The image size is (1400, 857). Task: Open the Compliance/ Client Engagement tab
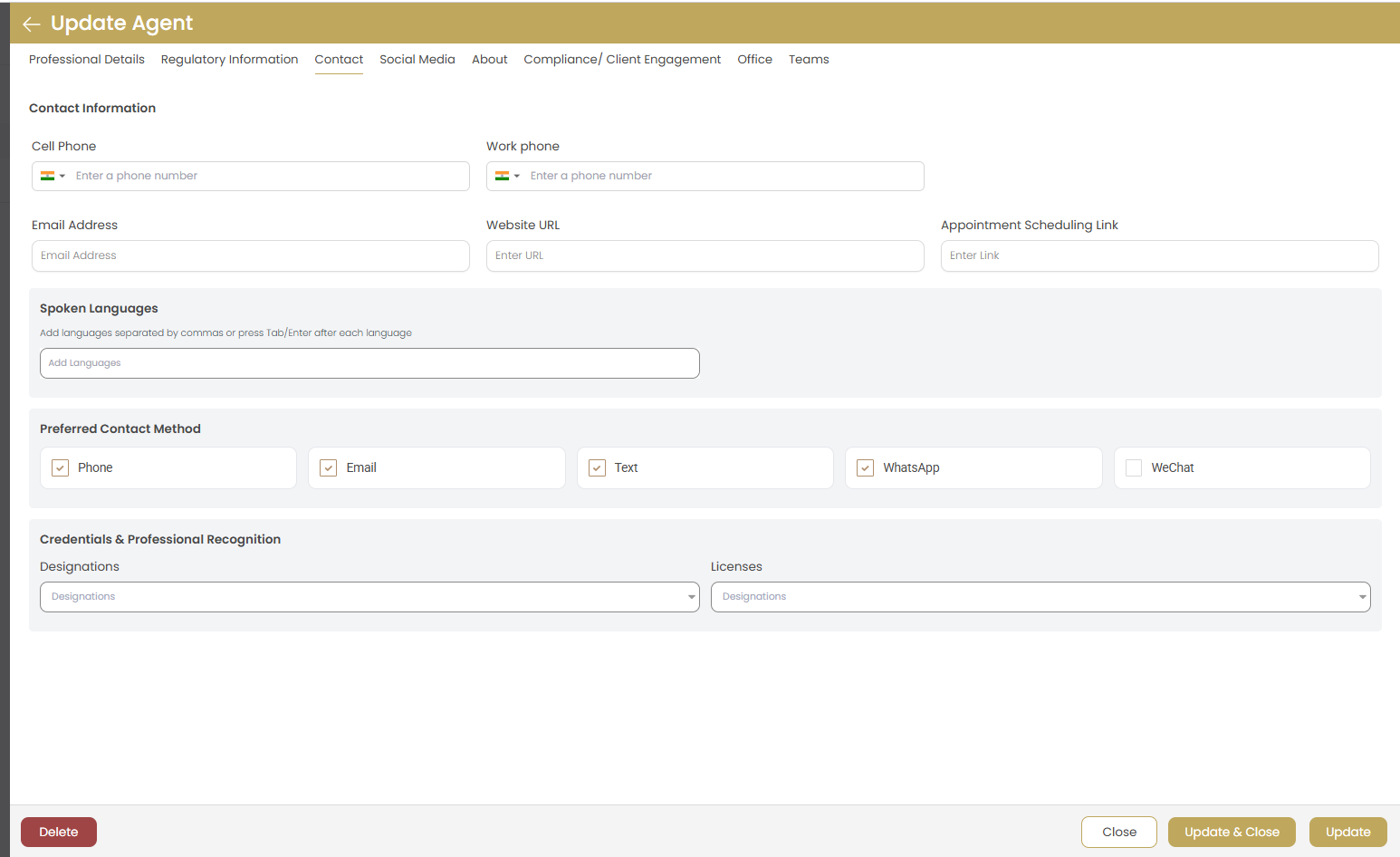[x=621, y=59]
